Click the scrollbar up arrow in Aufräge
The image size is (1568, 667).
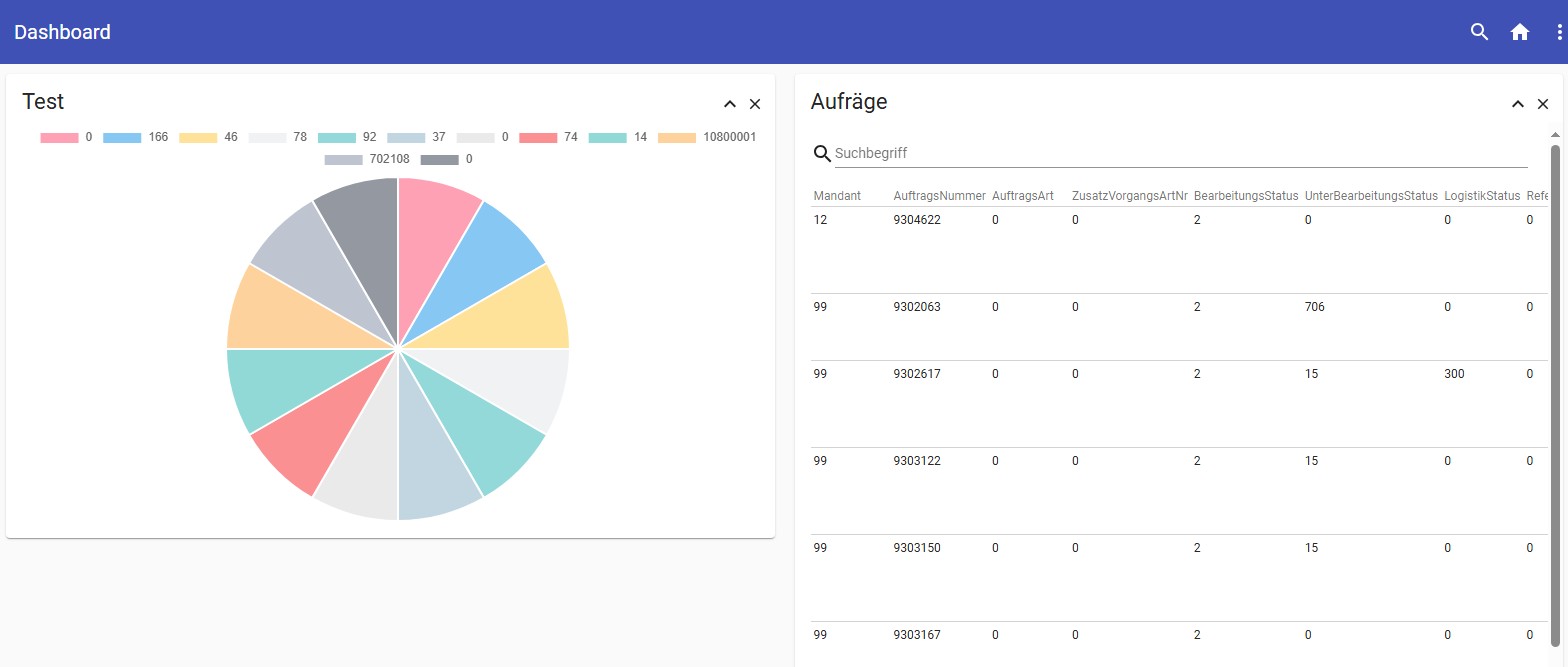(1555, 134)
